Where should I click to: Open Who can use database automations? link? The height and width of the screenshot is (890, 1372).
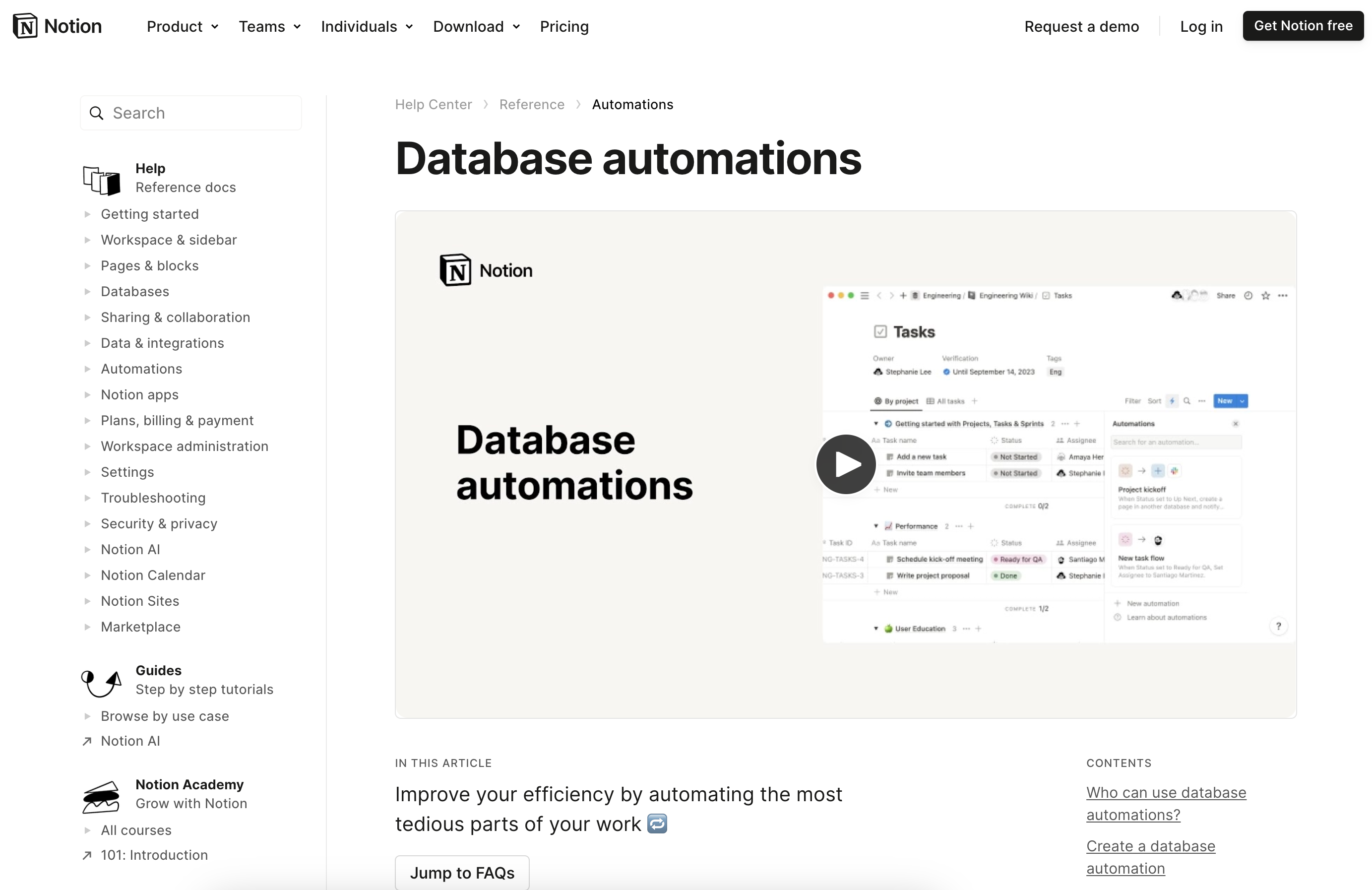[x=1166, y=804]
